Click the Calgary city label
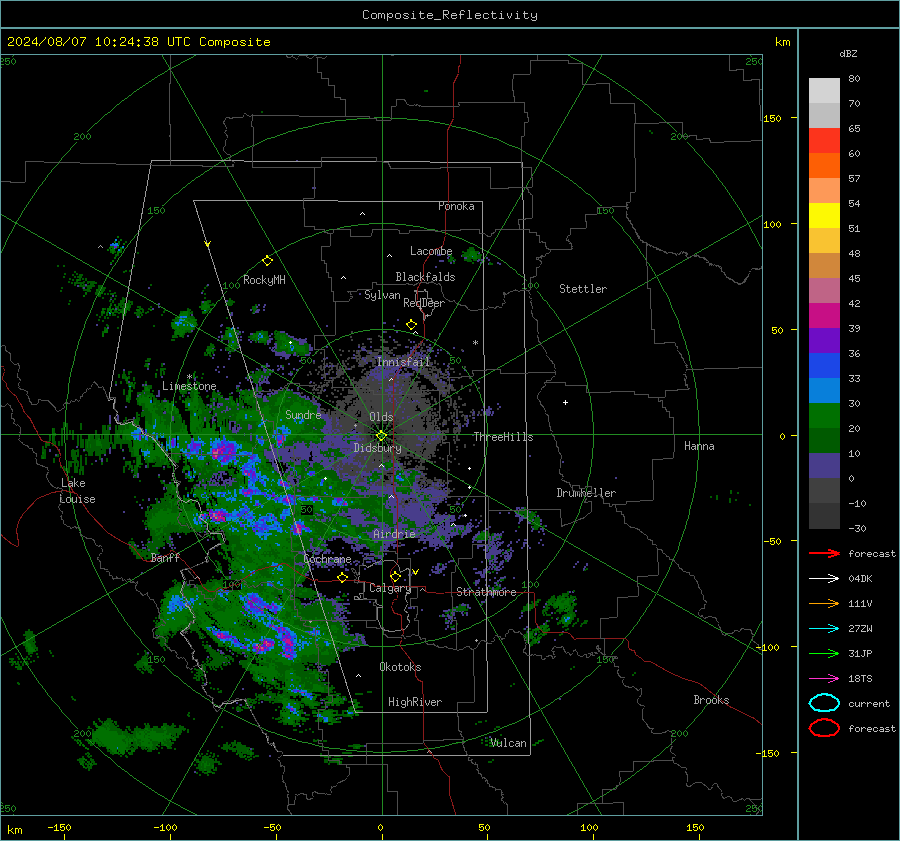This screenshot has height=841, width=900. (390, 588)
